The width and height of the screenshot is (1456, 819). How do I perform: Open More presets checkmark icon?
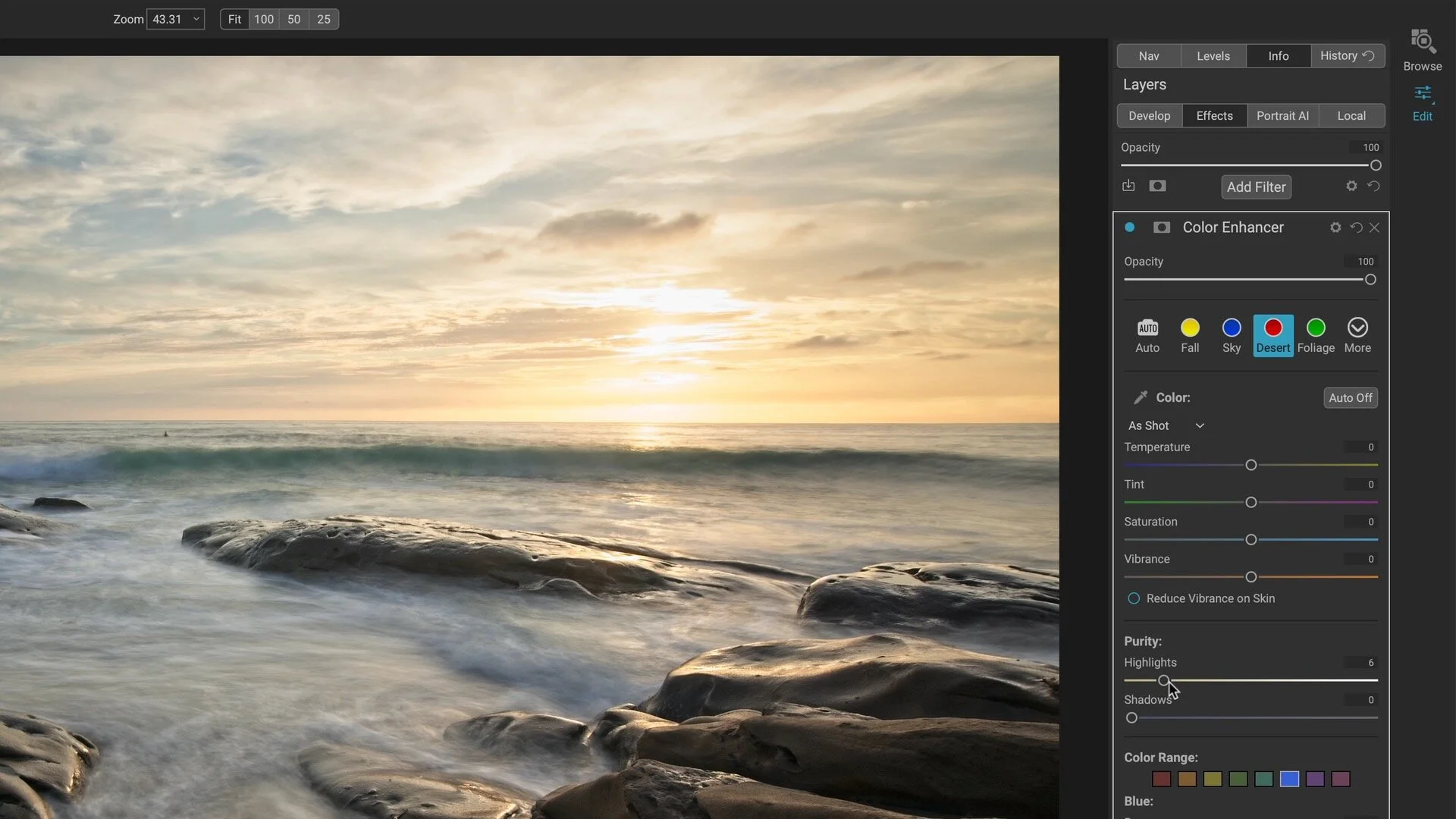tap(1357, 328)
